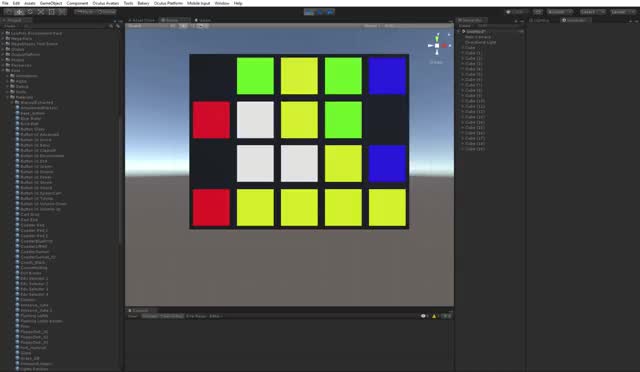The image size is (640, 372).
Task: Toggle Clear on Play in Console
Action: pos(171,316)
